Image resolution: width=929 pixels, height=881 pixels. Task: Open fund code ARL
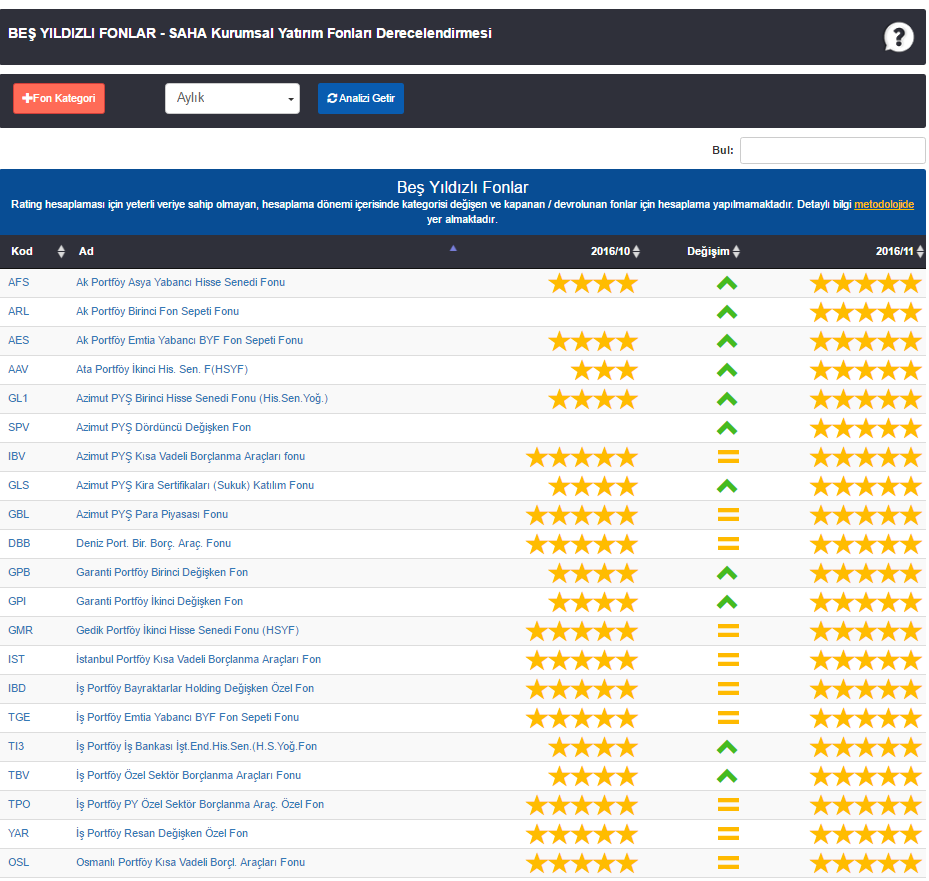point(18,312)
